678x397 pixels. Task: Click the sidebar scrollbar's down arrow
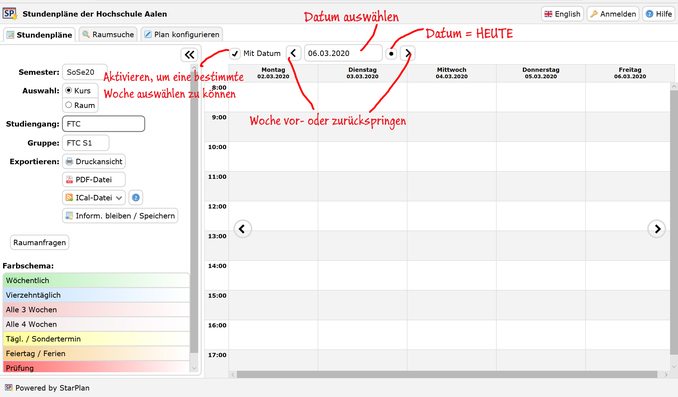click(194, 368)
